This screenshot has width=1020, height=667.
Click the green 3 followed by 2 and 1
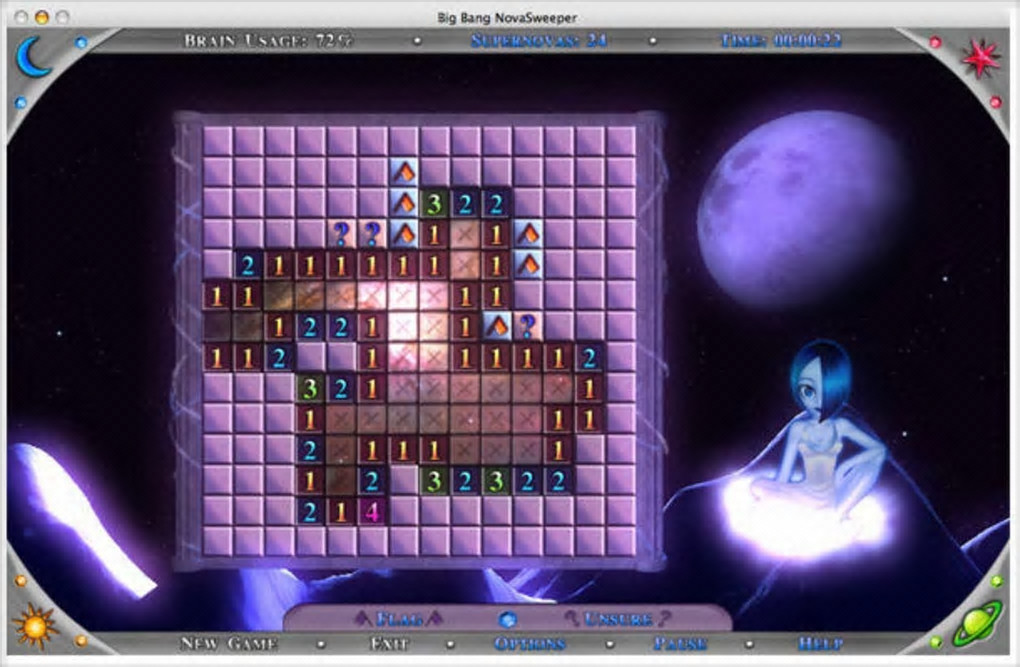(x=310, y=388)
